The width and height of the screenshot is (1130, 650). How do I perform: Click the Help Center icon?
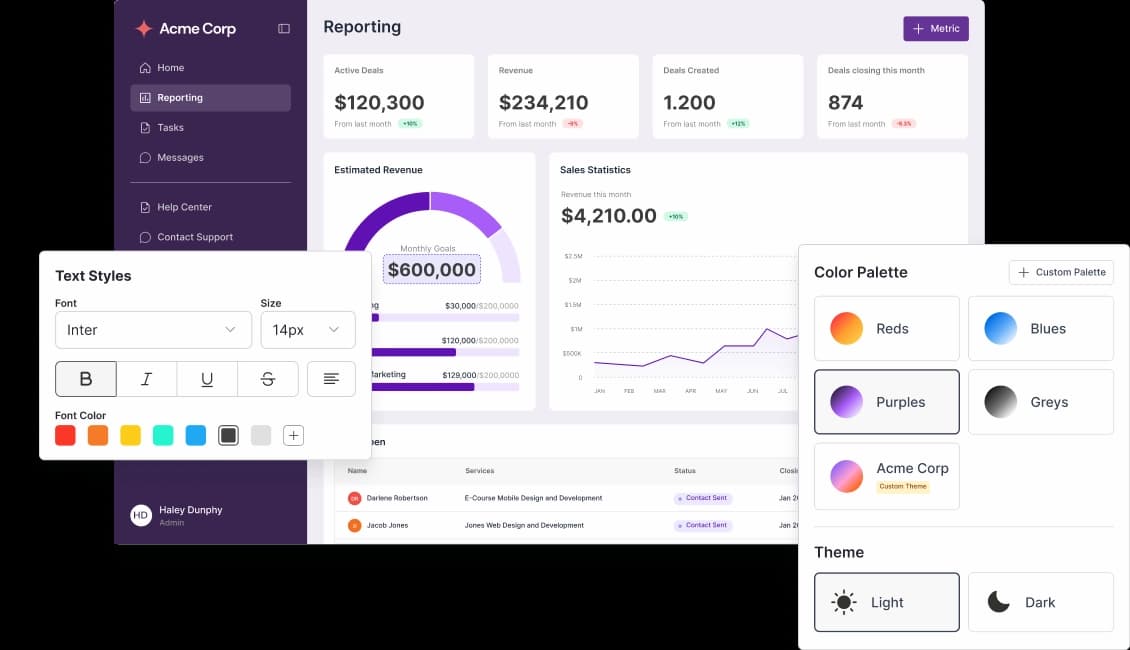coord(145,208)
